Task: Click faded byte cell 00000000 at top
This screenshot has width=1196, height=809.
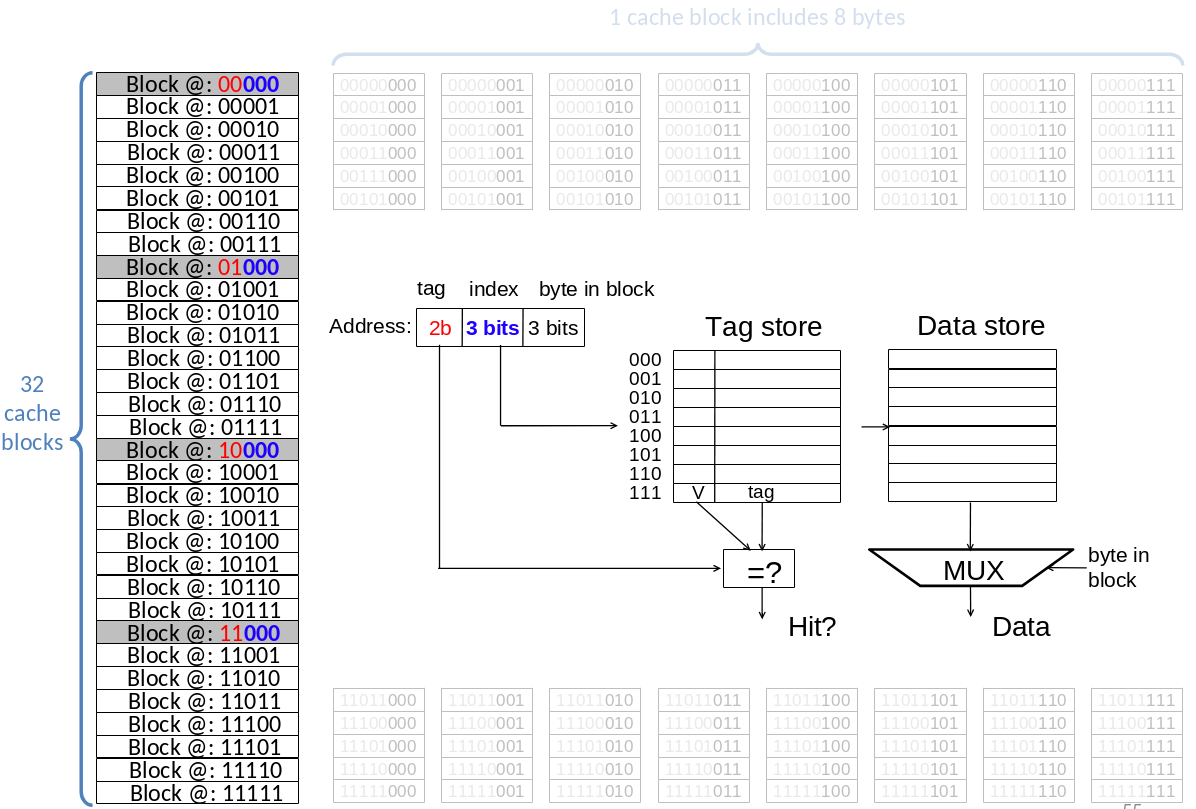Action: pyautogui.click(x=379, y=85)
